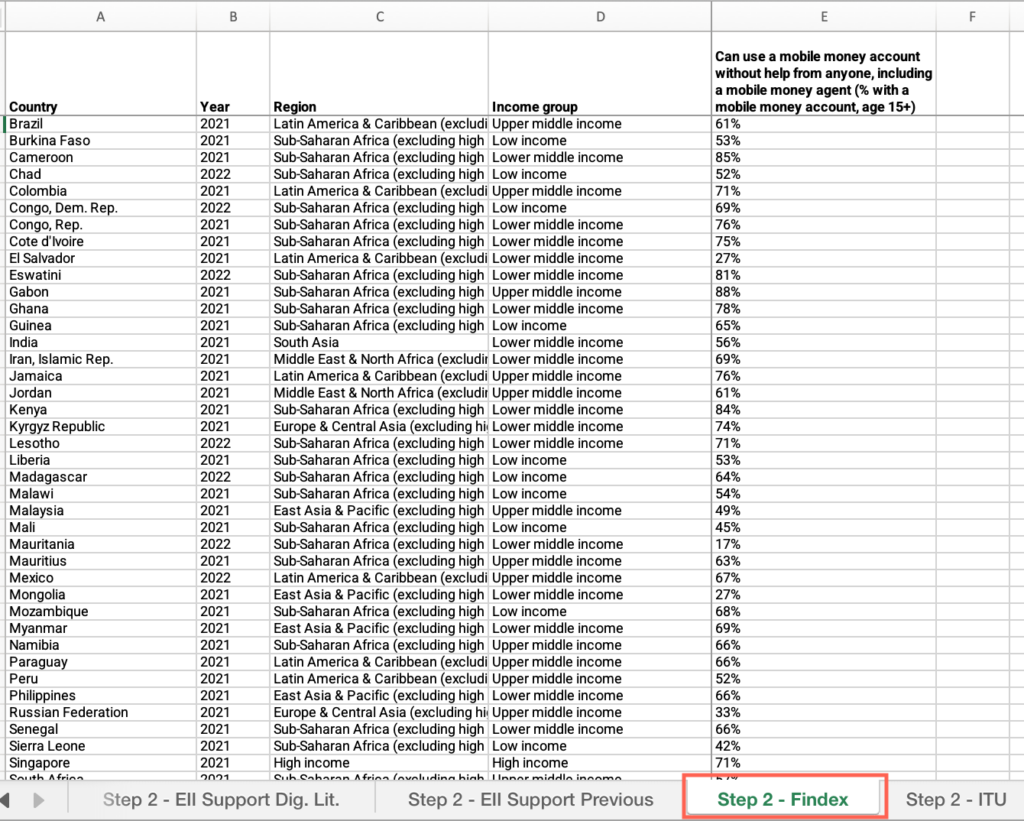Viewport: 1024px width, 821px height.
Task: Select the Mauritania cell
Action: 101,544
